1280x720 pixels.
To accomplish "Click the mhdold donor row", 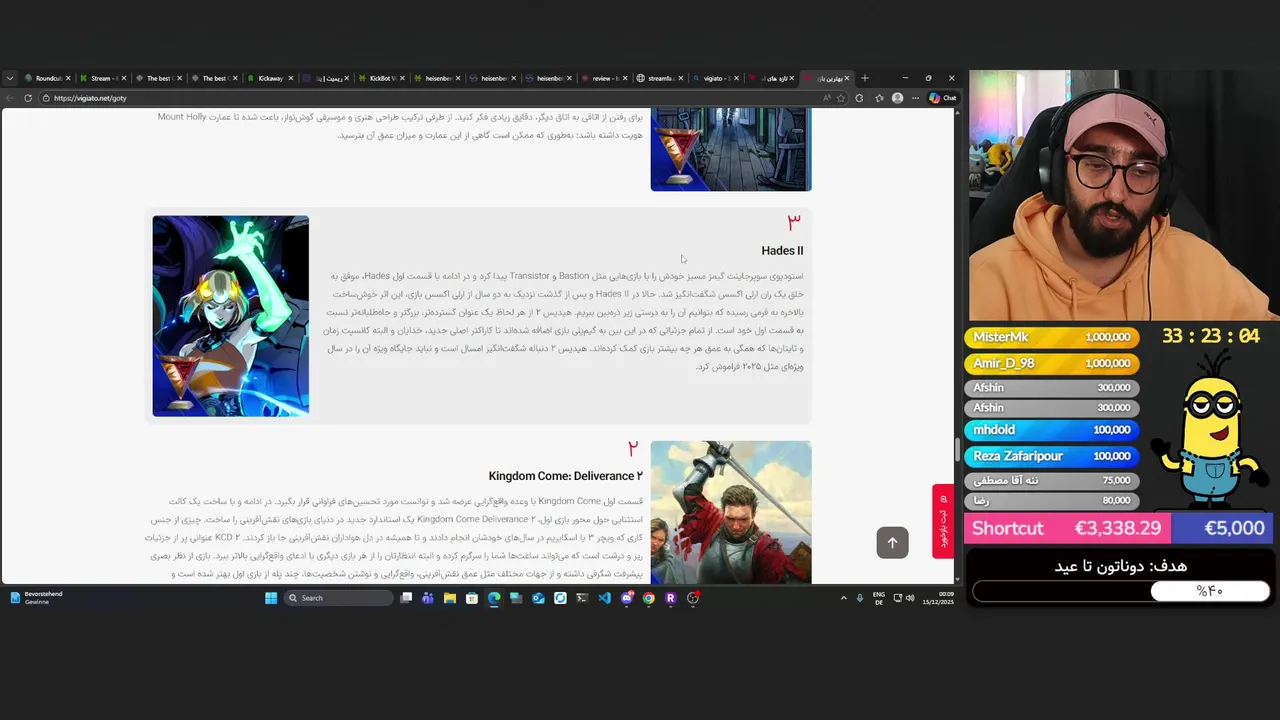I will click(1052, 429).
